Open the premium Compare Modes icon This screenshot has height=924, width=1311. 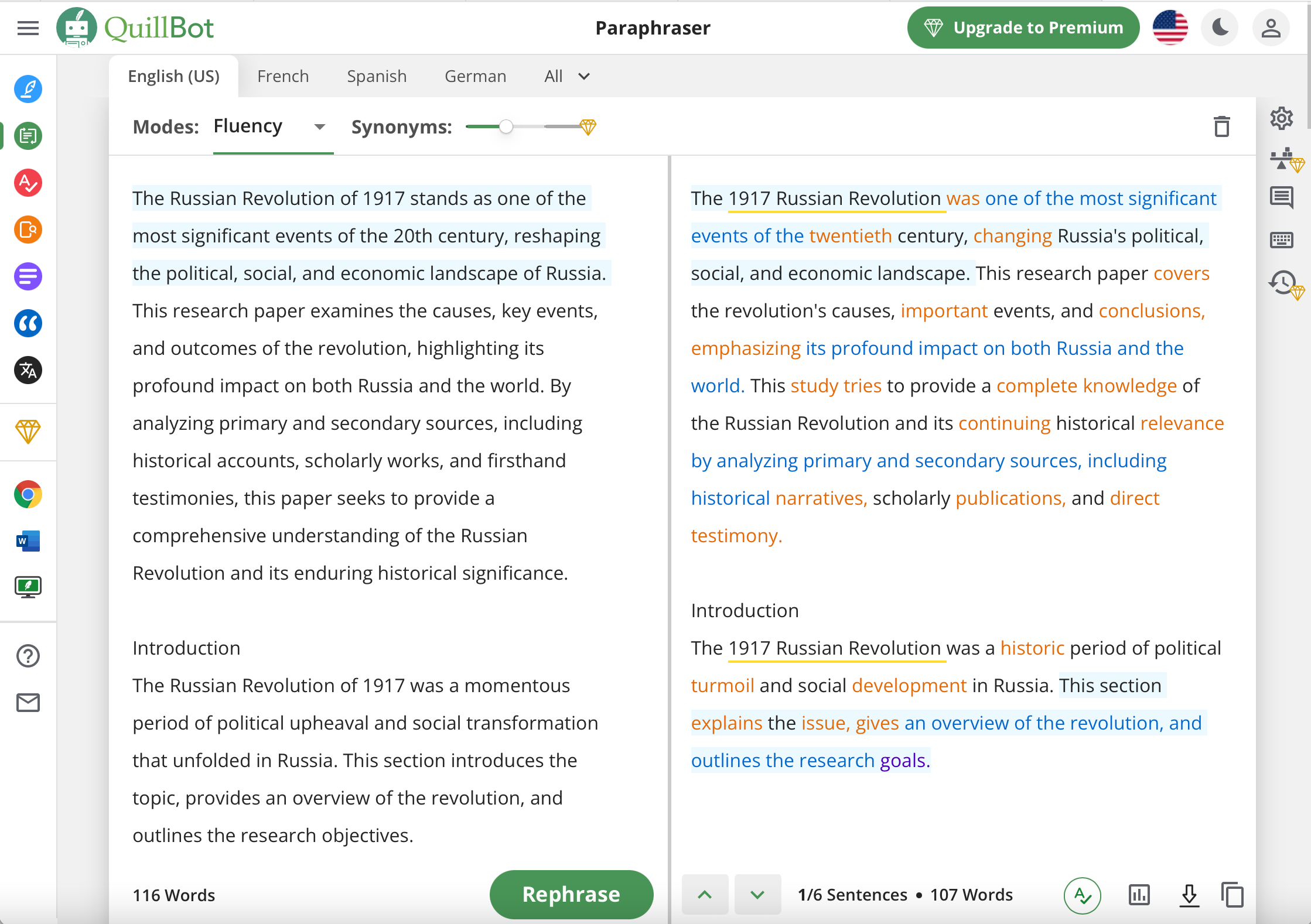1286,159
